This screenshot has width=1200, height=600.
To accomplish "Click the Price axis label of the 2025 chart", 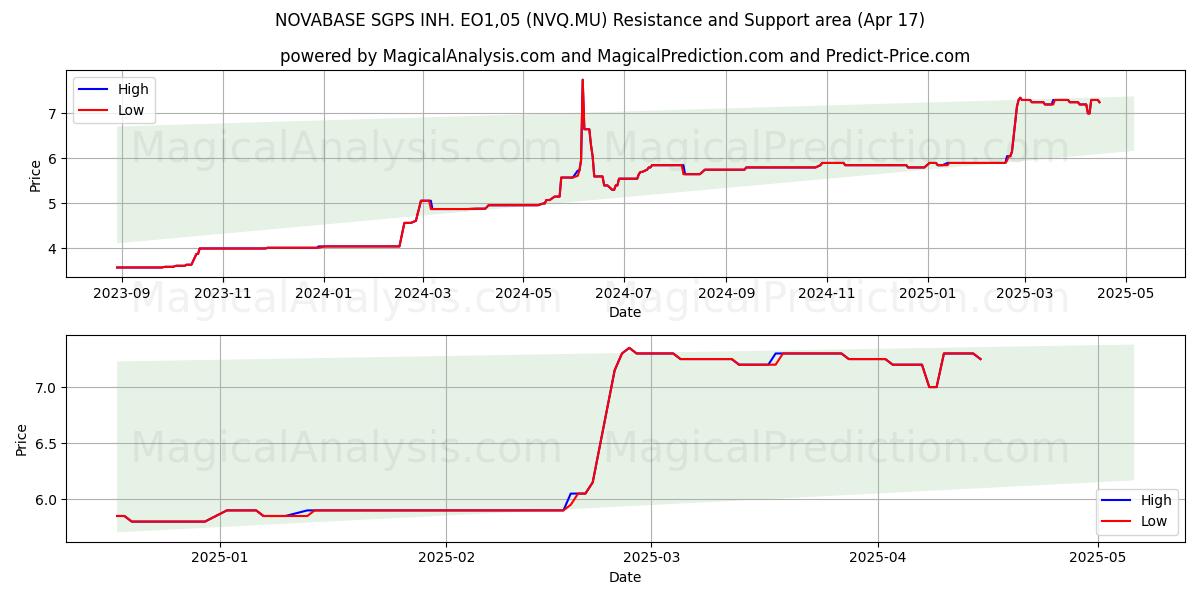I will [23, 440].
